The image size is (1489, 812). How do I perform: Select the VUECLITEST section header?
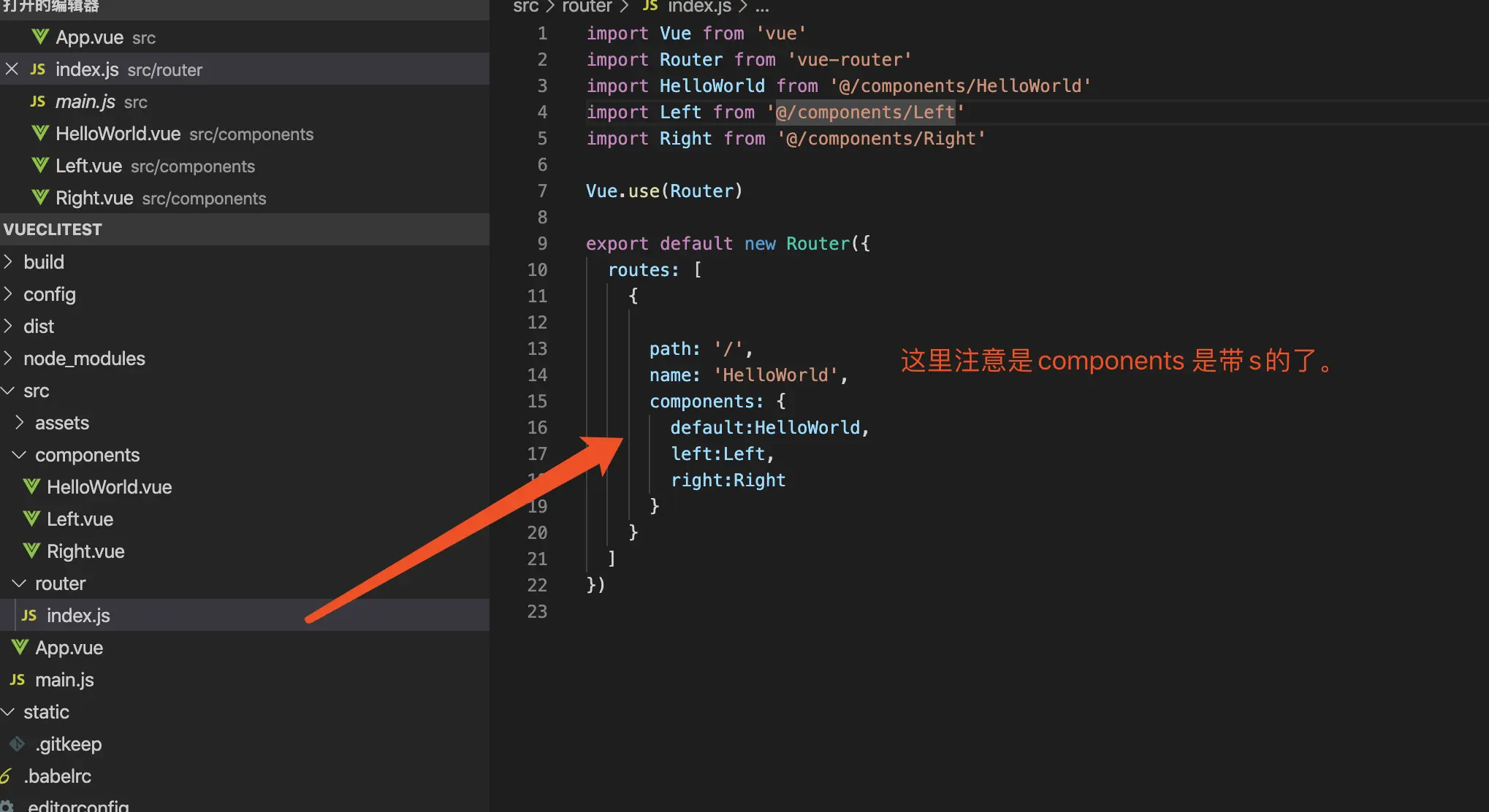click(53, 229)
